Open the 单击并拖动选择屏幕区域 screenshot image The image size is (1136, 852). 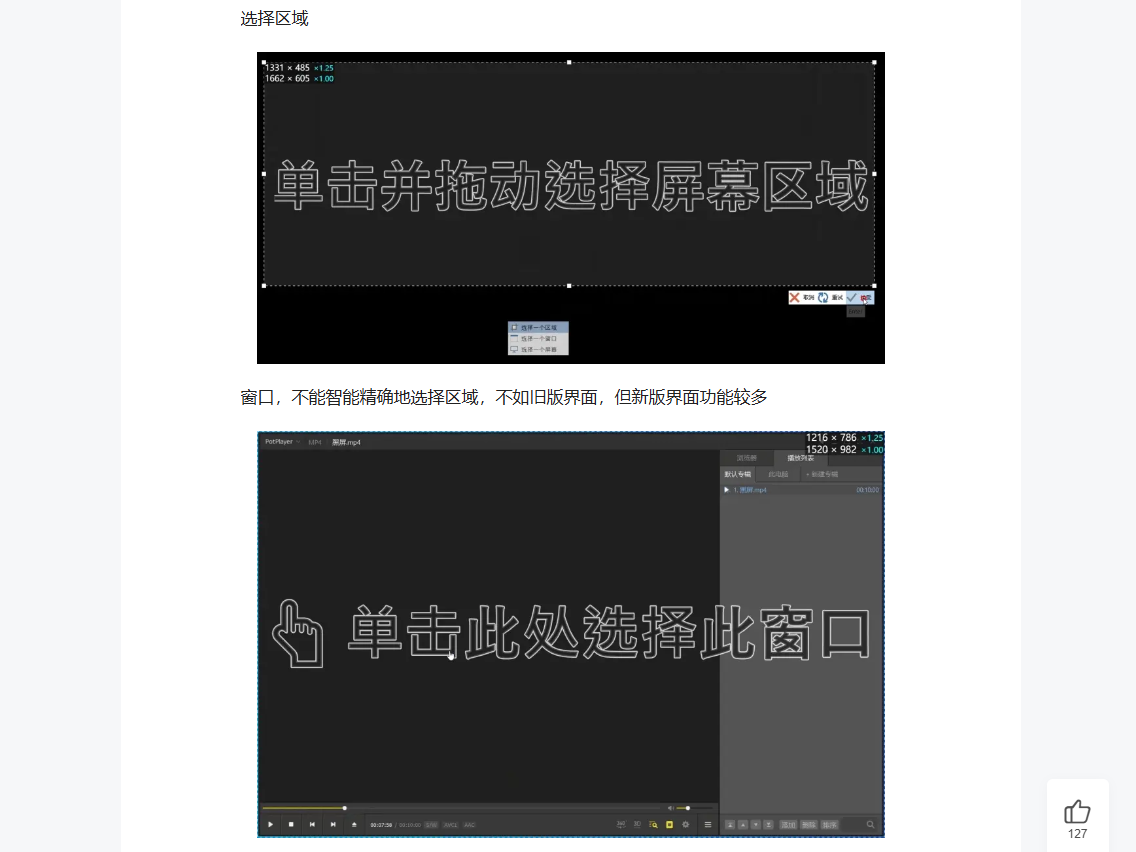pyautogui.click(x=571, y=208)
